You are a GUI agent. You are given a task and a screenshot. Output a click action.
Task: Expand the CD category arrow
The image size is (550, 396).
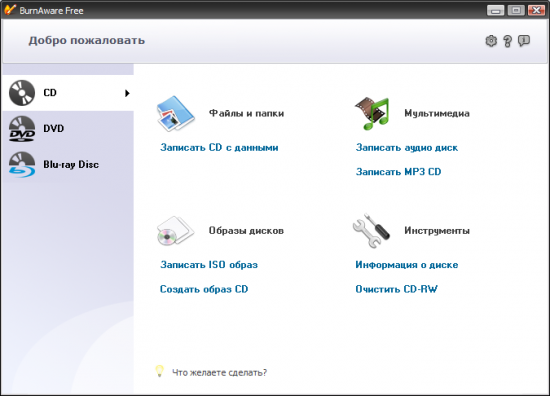(127, 93)
